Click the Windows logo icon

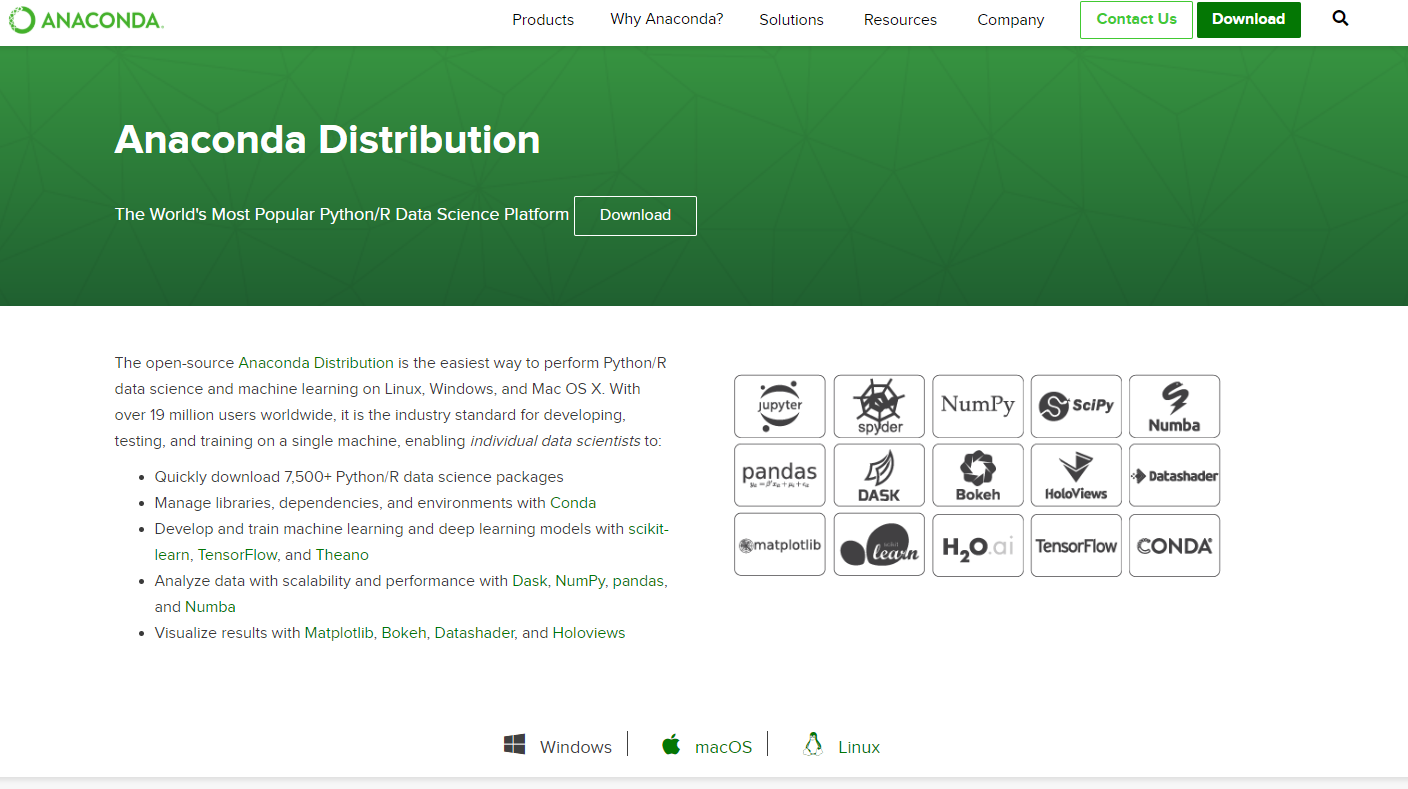[515, 744]
